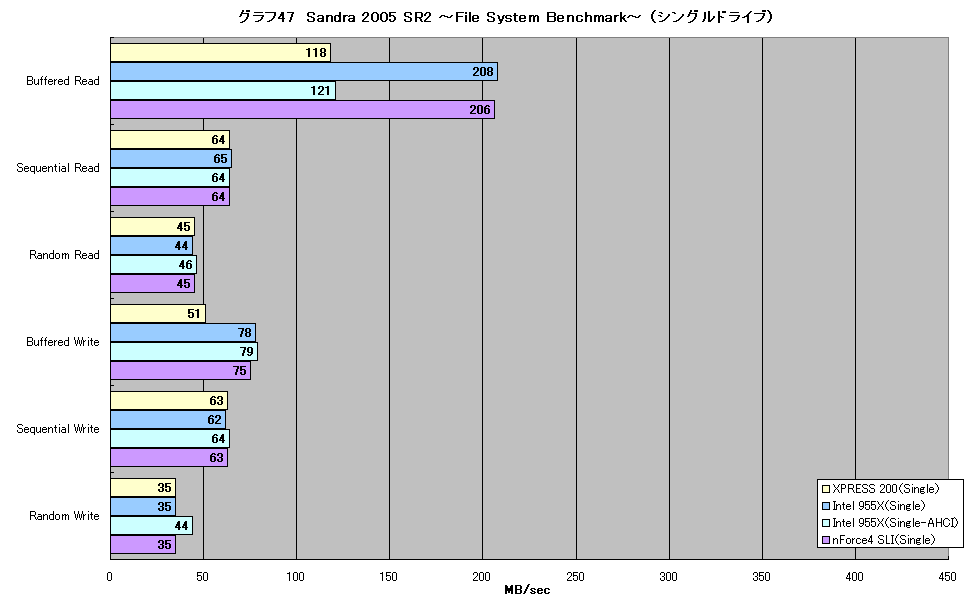970x604 pixels.
Task: Click the yellow Buffered Read bar labeled 118
Action: click(220, 53)
